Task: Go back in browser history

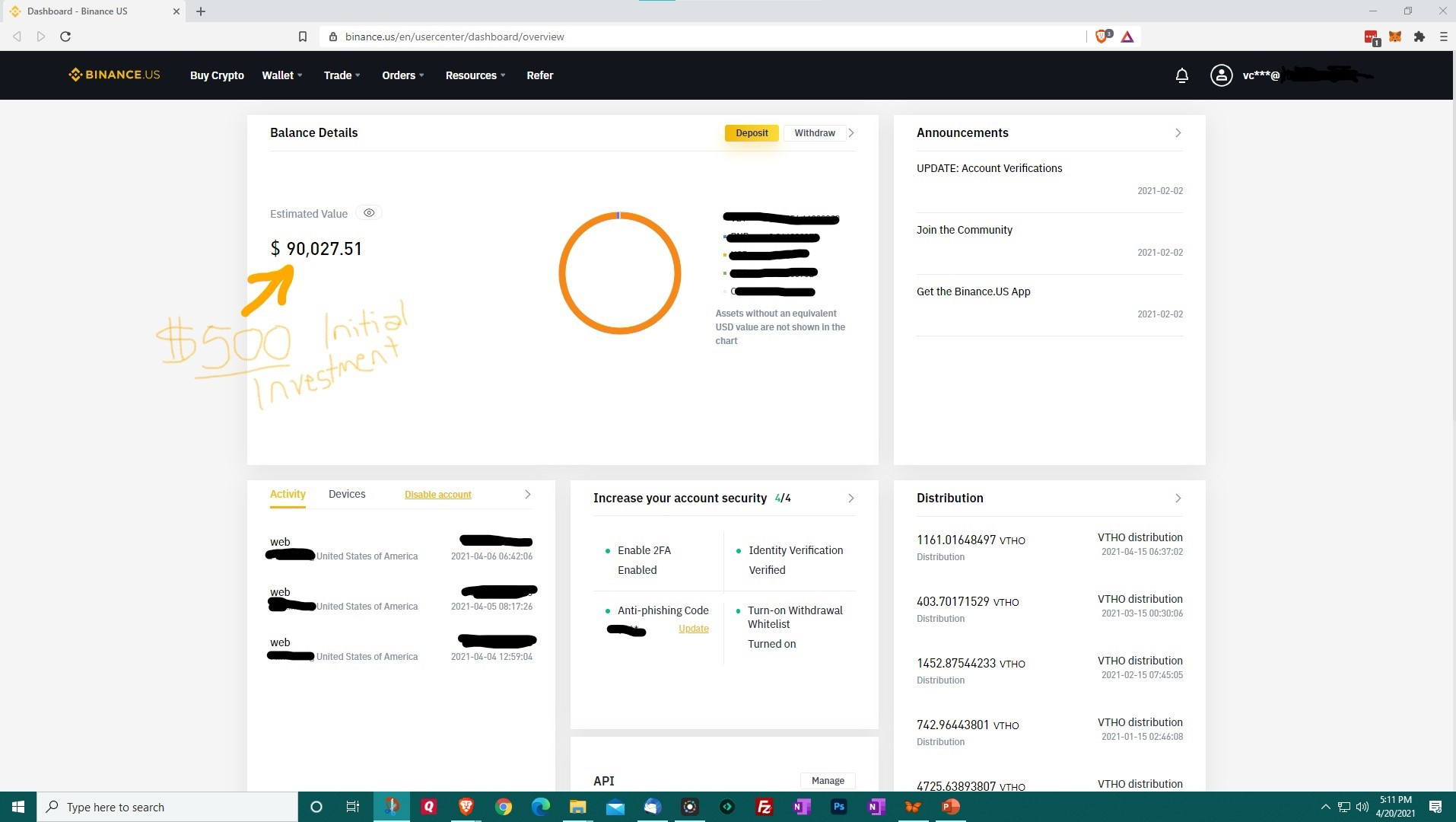Action: click(17, 37)
